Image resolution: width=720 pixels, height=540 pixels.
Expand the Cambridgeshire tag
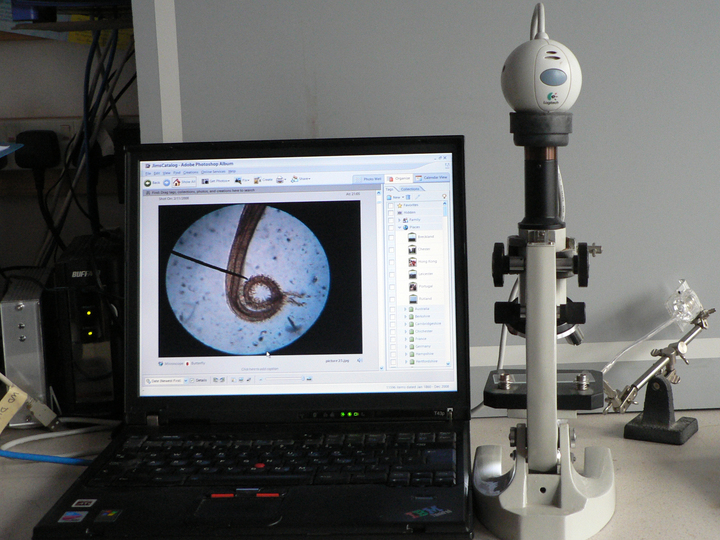tap(405, 325)
